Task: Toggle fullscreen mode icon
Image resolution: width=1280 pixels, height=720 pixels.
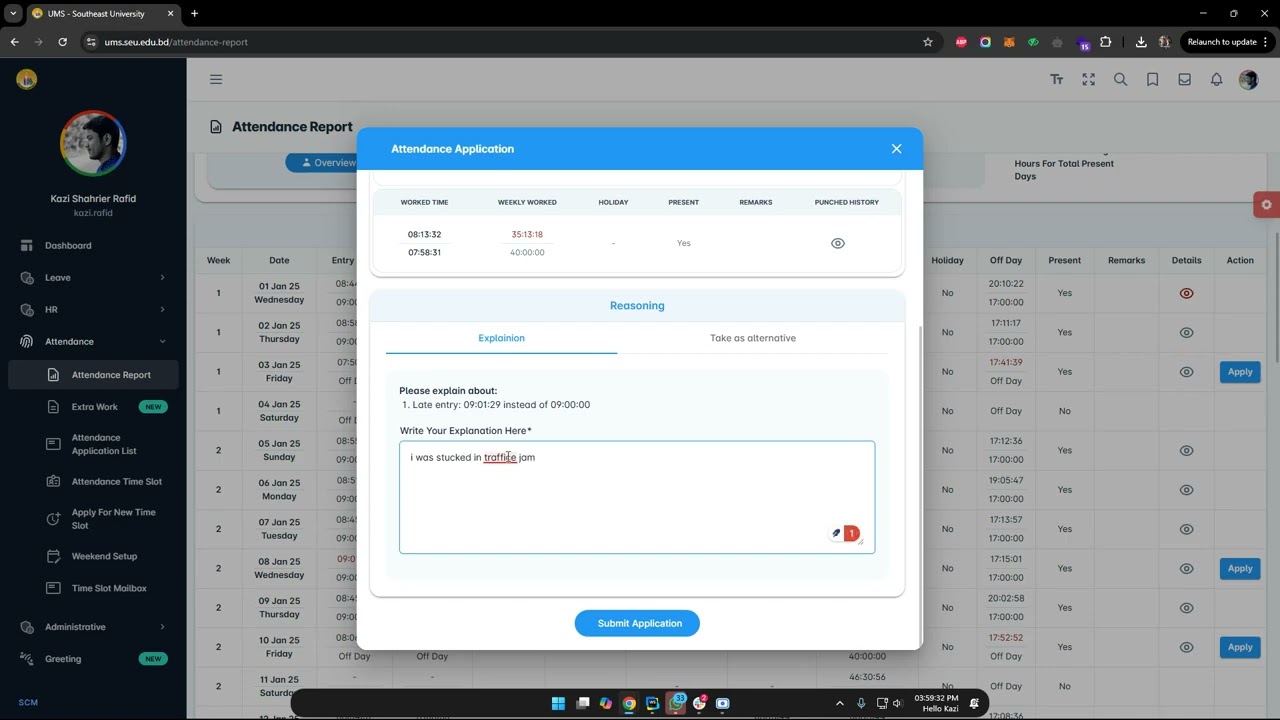Action: [1088, 79]
